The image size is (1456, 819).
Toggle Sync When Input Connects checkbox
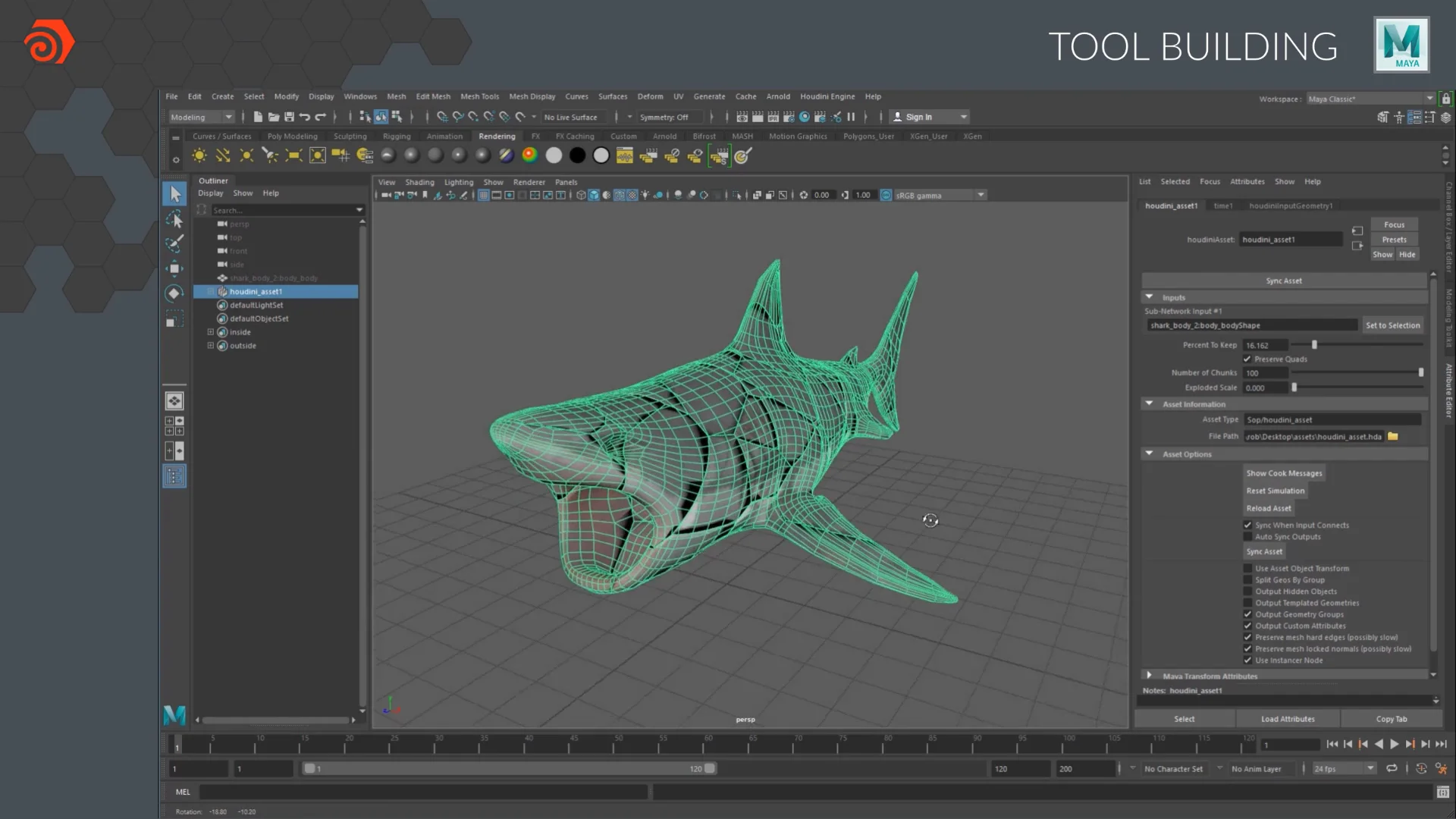click(1247, 525)
